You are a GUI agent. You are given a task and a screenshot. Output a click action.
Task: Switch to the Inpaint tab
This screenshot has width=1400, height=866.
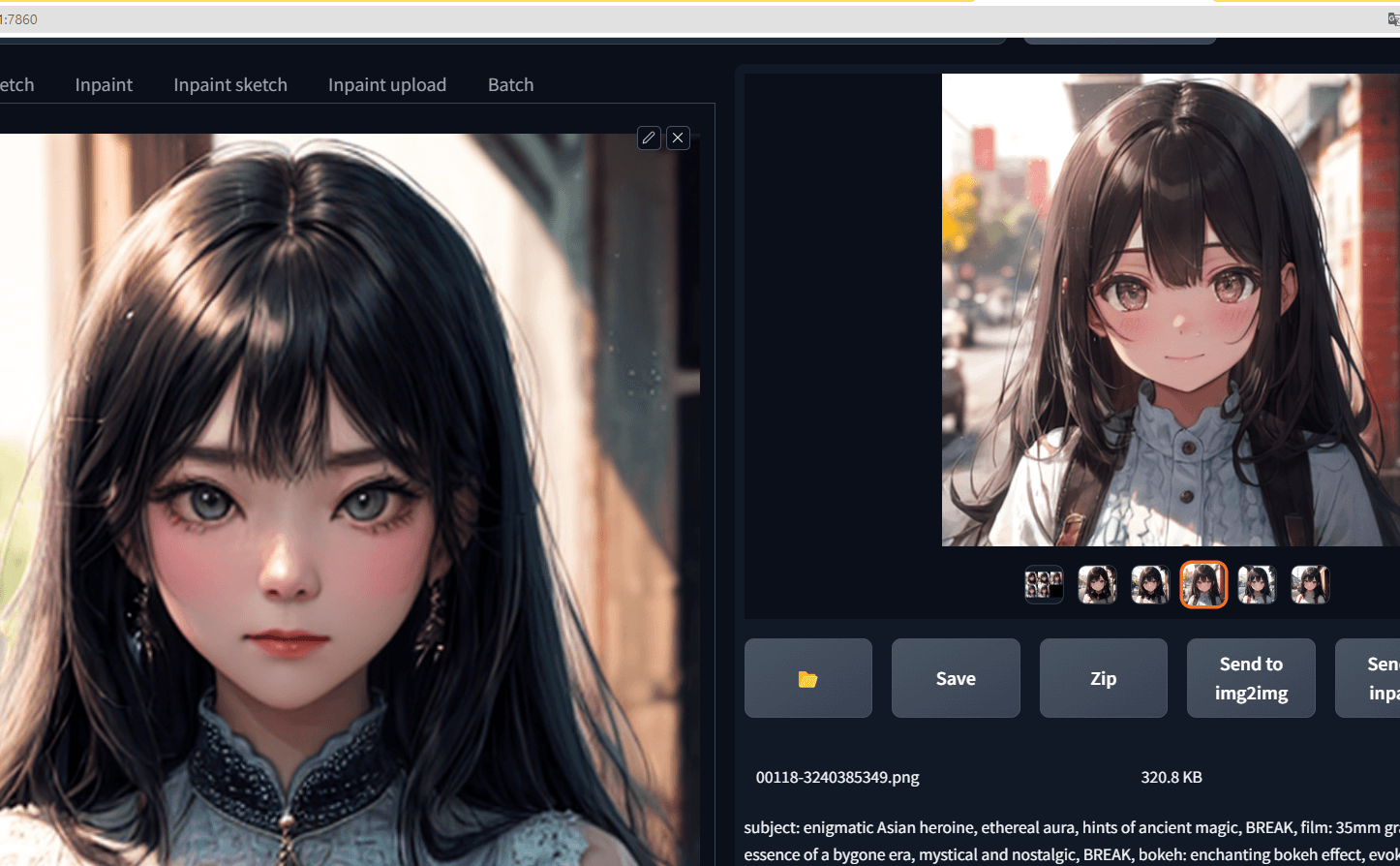click(104, 85)
